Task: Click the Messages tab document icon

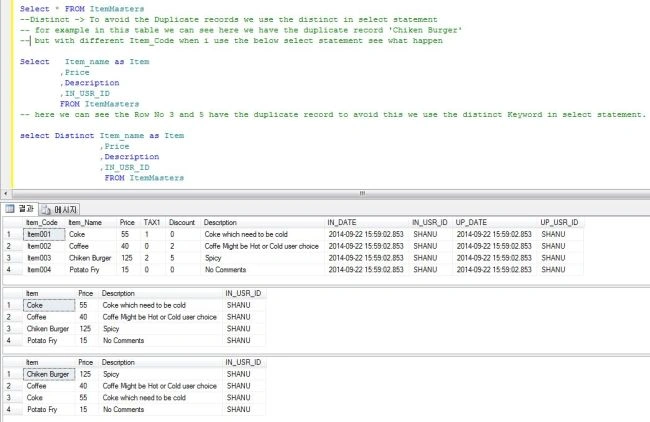Action: (46, 210)
